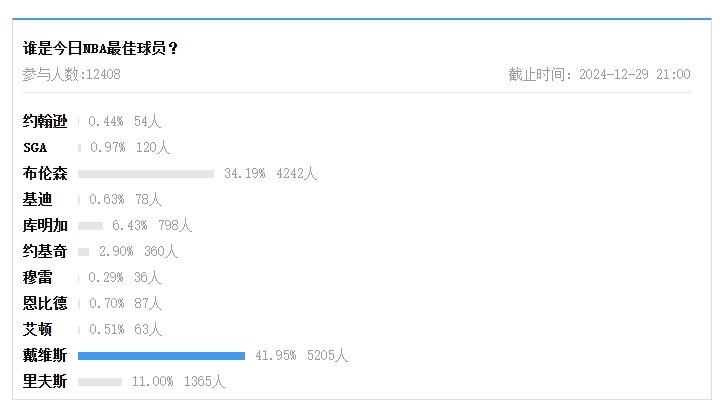This screenshot has width=726, height=410.
Task: Select 艾顿 from the poll options
Action: coord(38,329)
